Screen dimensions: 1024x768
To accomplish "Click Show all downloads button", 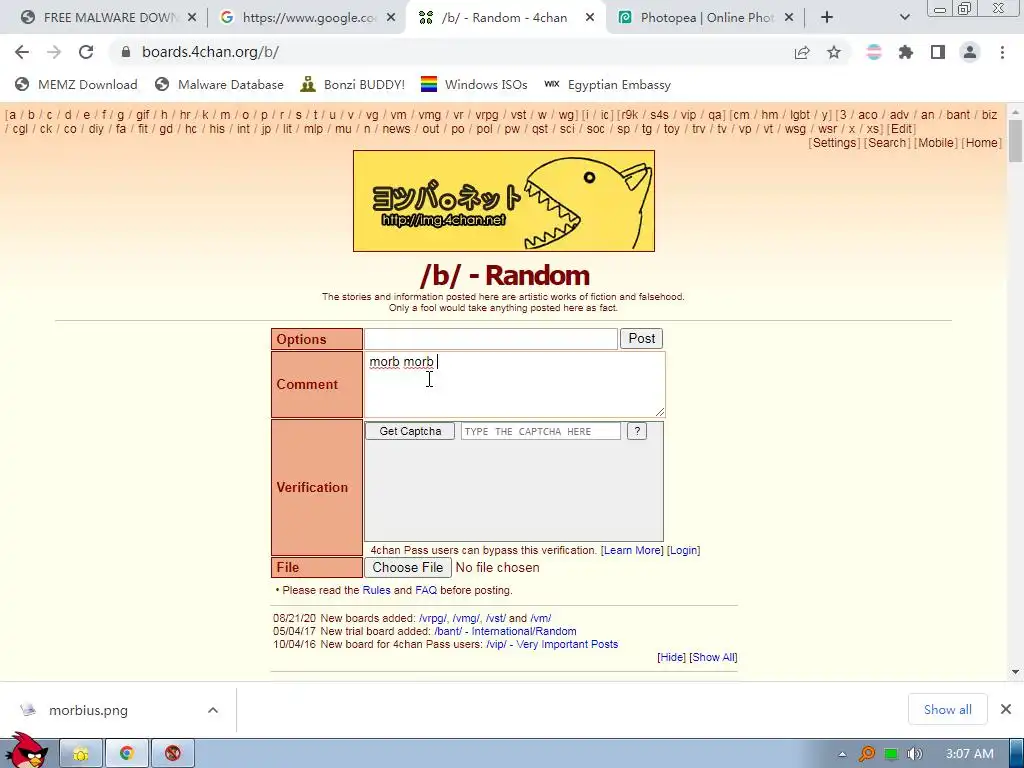I will [947, 709].
